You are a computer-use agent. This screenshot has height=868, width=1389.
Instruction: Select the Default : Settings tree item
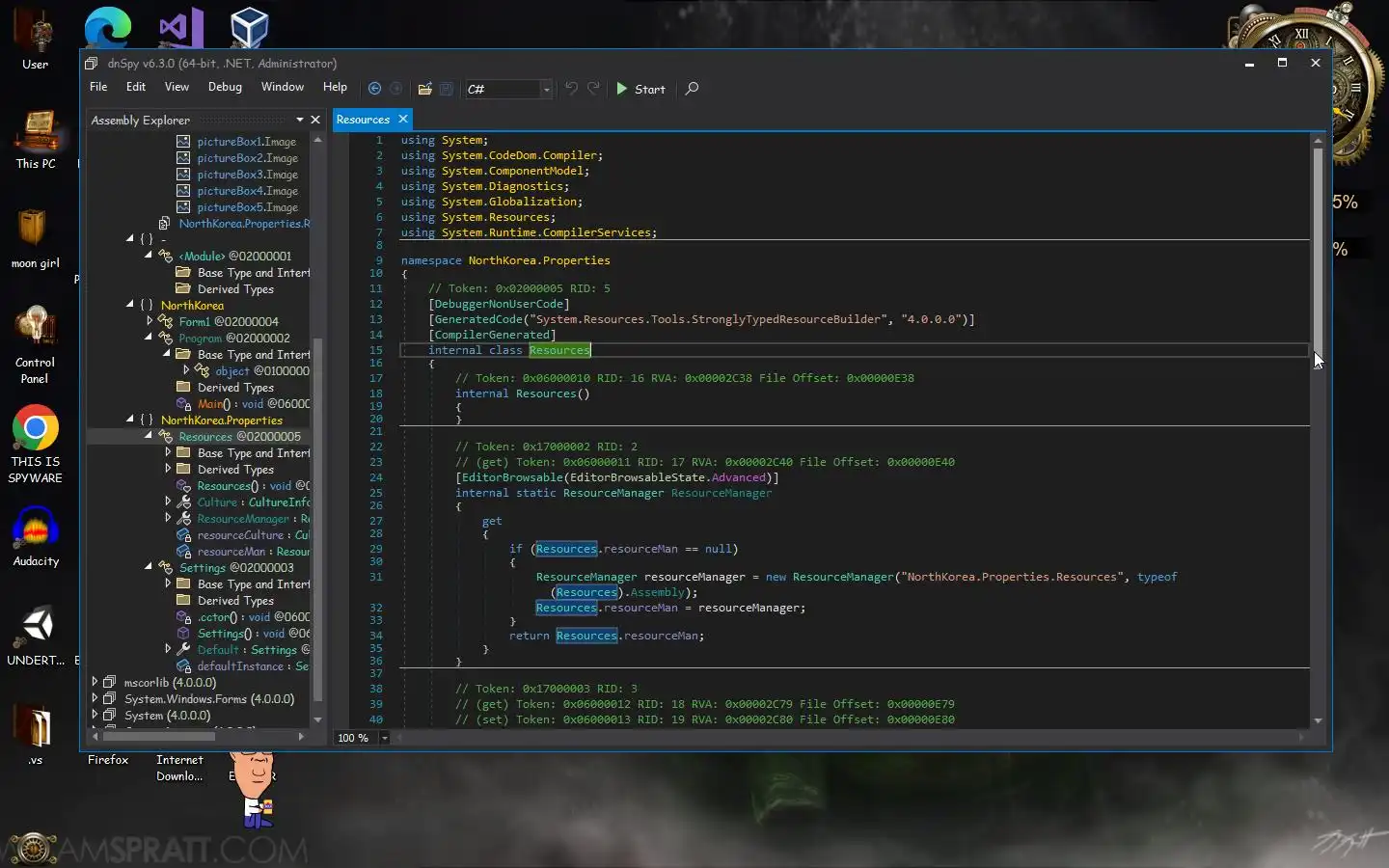click(254, 650)
